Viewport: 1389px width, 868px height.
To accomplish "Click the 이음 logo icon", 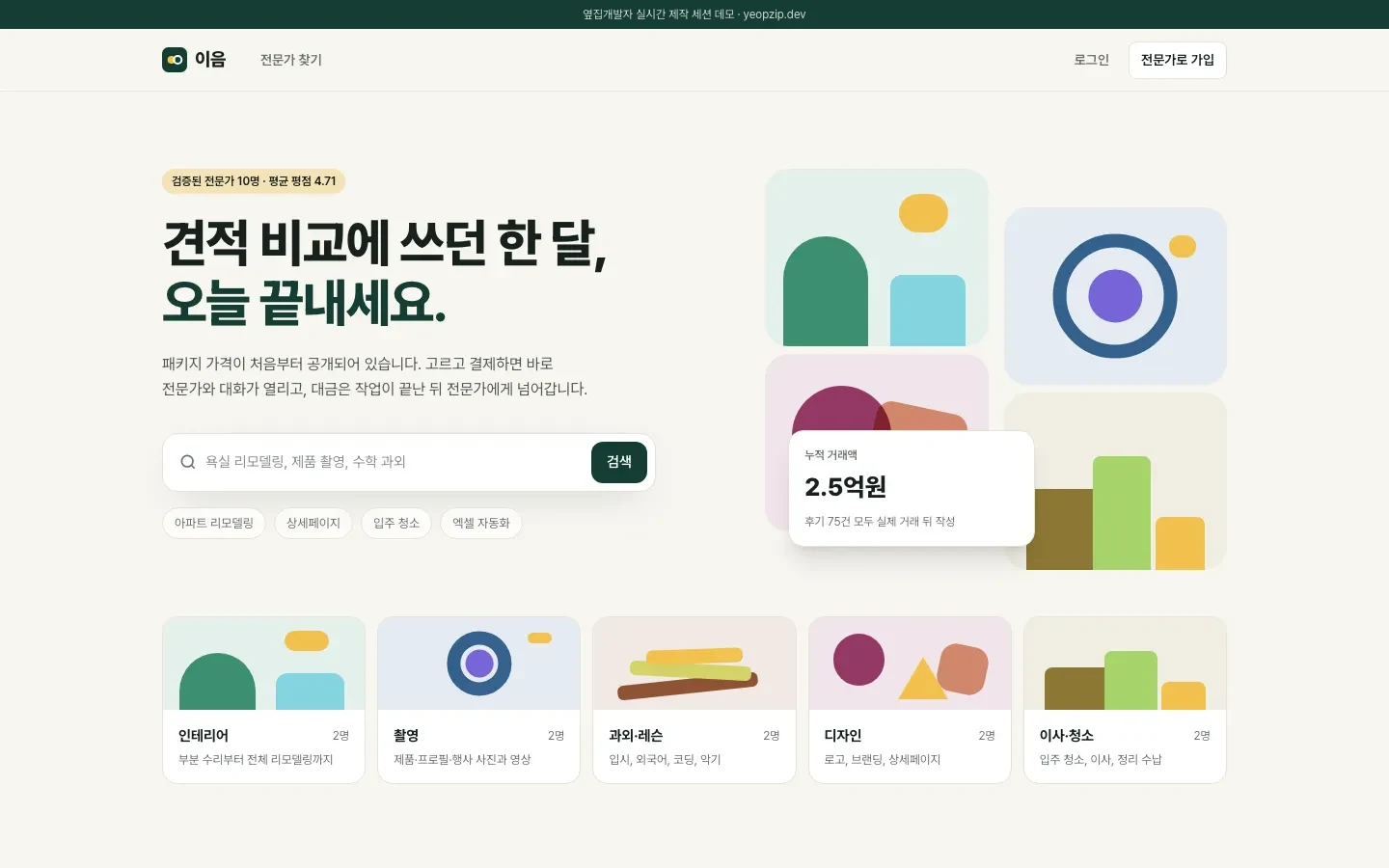I will (x=175, y=60).
